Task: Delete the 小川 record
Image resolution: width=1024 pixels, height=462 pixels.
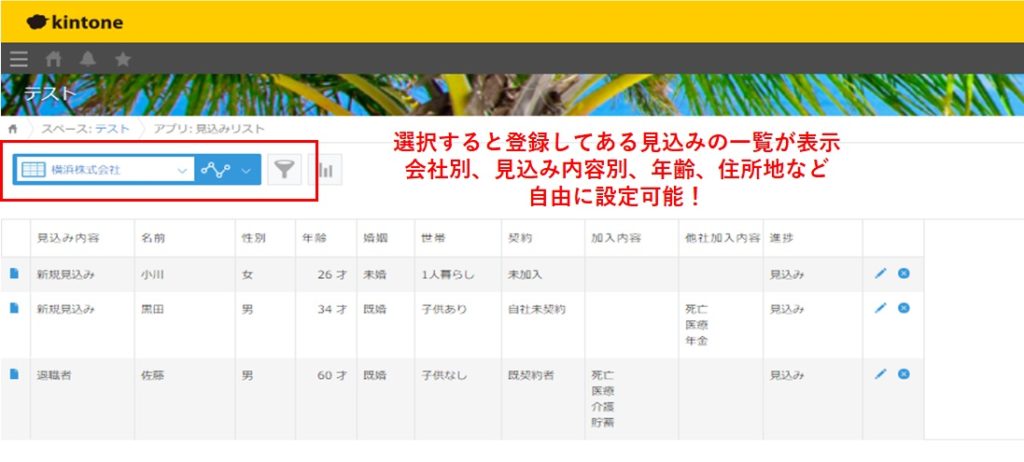Action: point(904,273)
